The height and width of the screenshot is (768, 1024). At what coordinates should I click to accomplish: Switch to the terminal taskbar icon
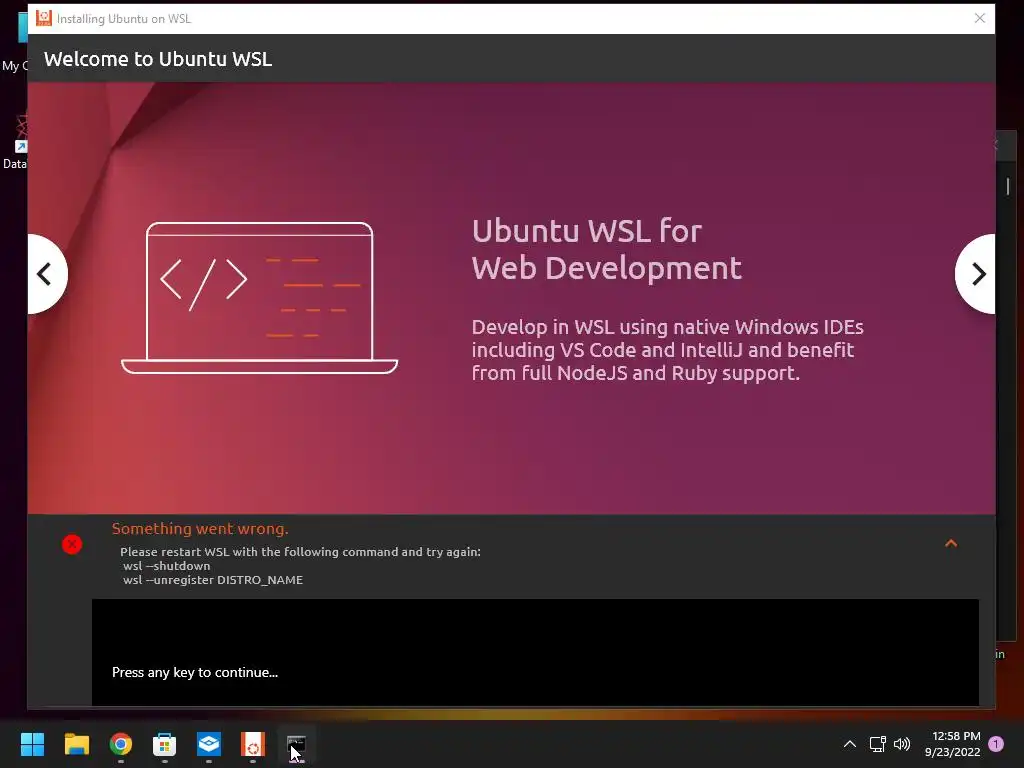pos(296,744)
